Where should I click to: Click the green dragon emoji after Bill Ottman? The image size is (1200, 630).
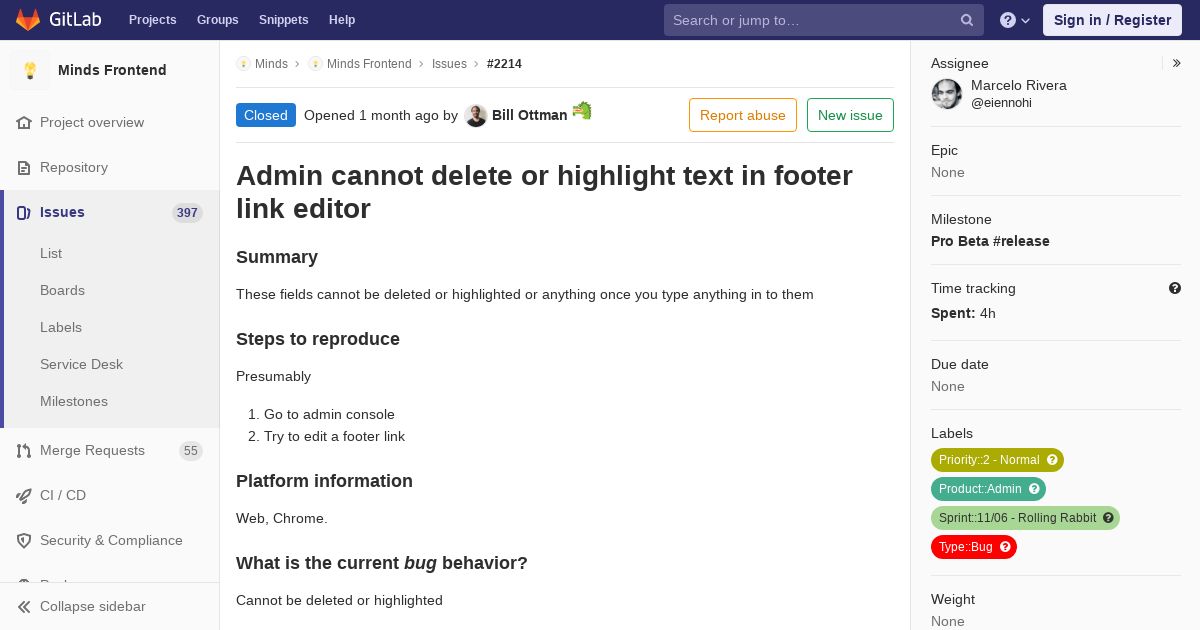tap(582, 111)
